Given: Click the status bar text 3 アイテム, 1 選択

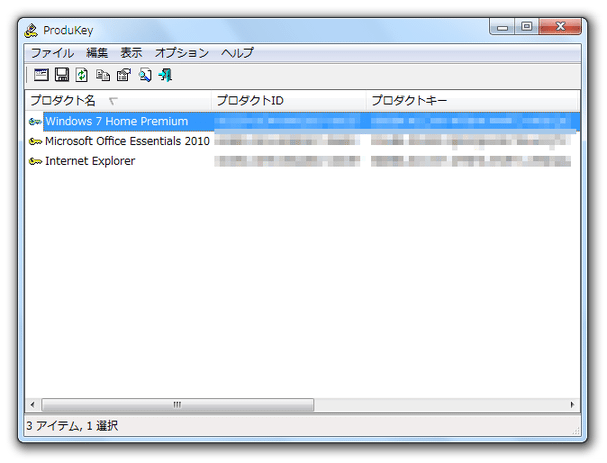Looking at the screenshot, I should click(72, 426).
